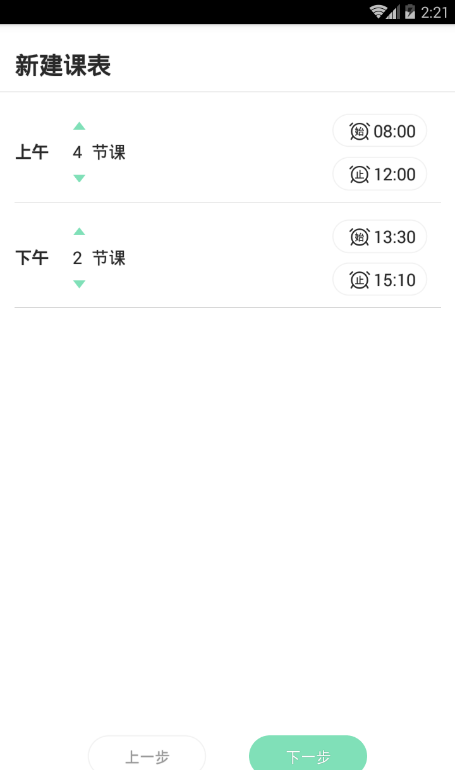Decrease afternoon class count with down arrow
455x770 pixels.
(x=79, y=284)
